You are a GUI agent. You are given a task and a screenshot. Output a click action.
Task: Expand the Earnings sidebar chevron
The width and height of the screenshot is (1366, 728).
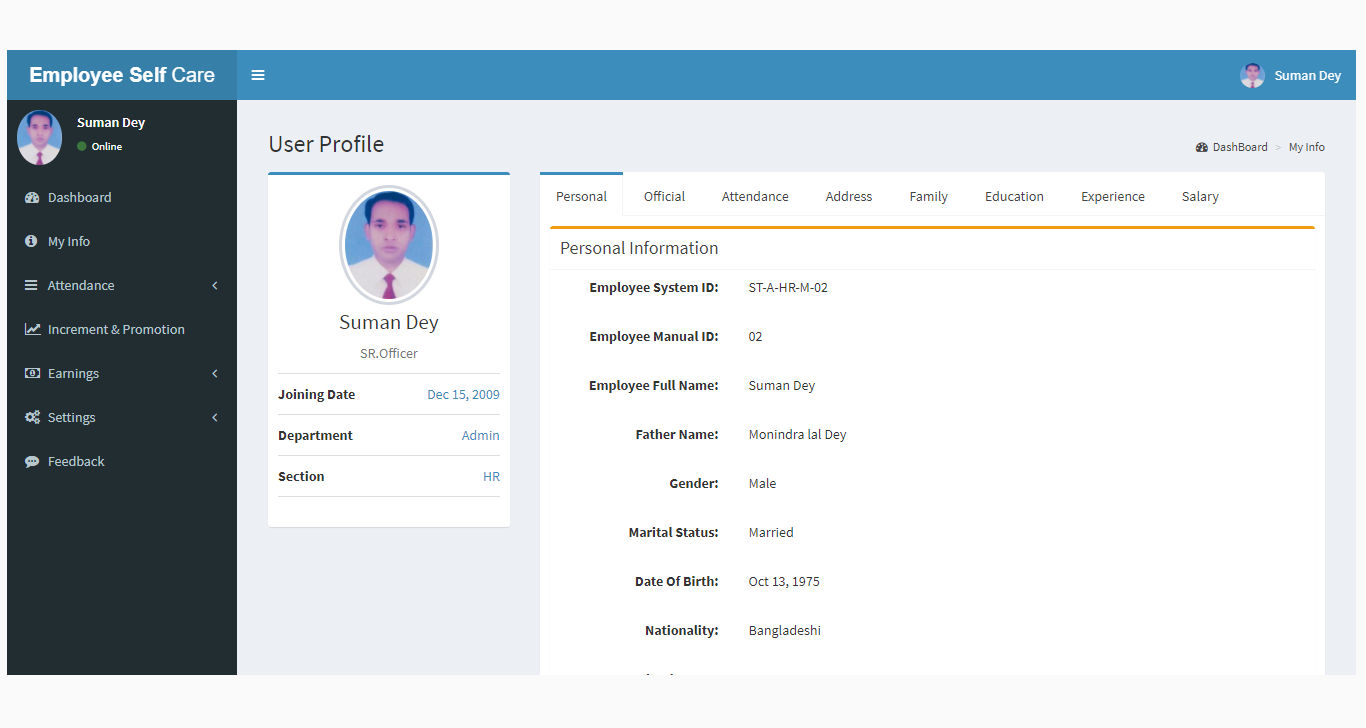click(215, 374)
